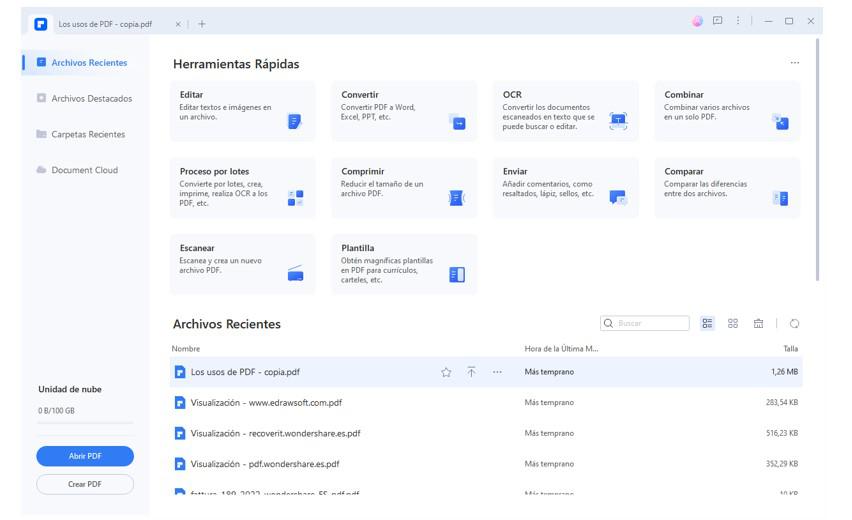This screenshot has height=520, width=852.
Task: Click the upload icon on the first file row
Action: 471,372
